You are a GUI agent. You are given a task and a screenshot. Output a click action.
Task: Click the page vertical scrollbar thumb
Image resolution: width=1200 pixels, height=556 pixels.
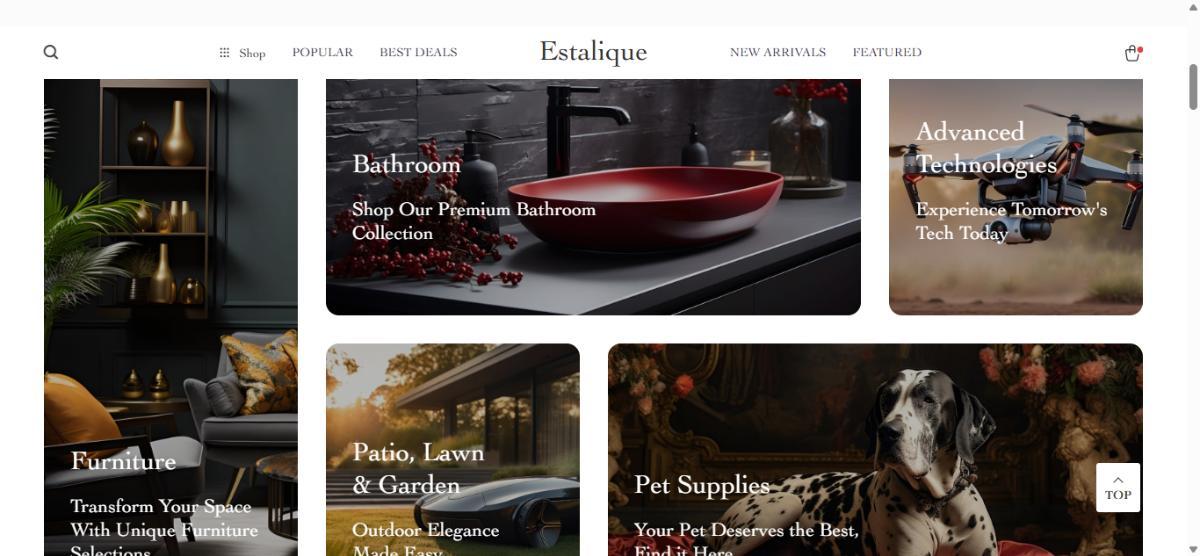pyautogui.click(x=1192, y=86)
